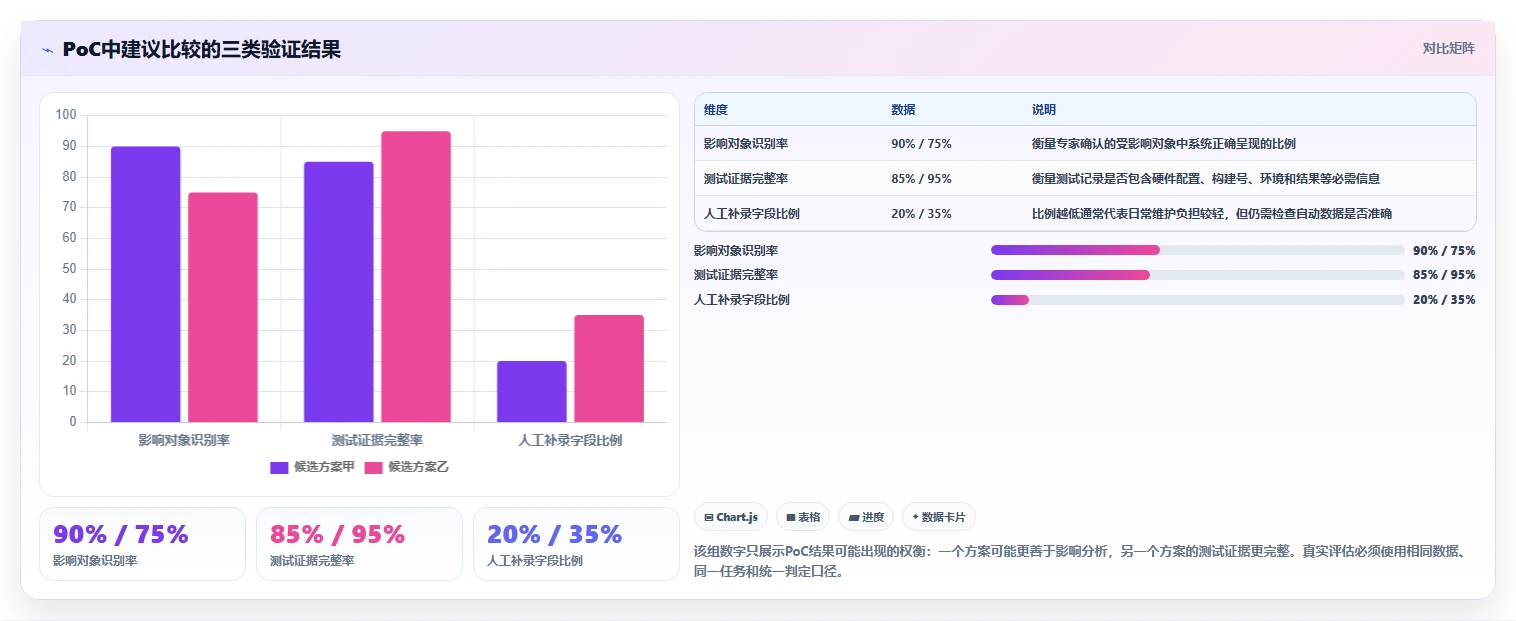
Task: Click the 测试证据完整率 progress bar
Action: pyautogui.click(x=1197, y=275)
